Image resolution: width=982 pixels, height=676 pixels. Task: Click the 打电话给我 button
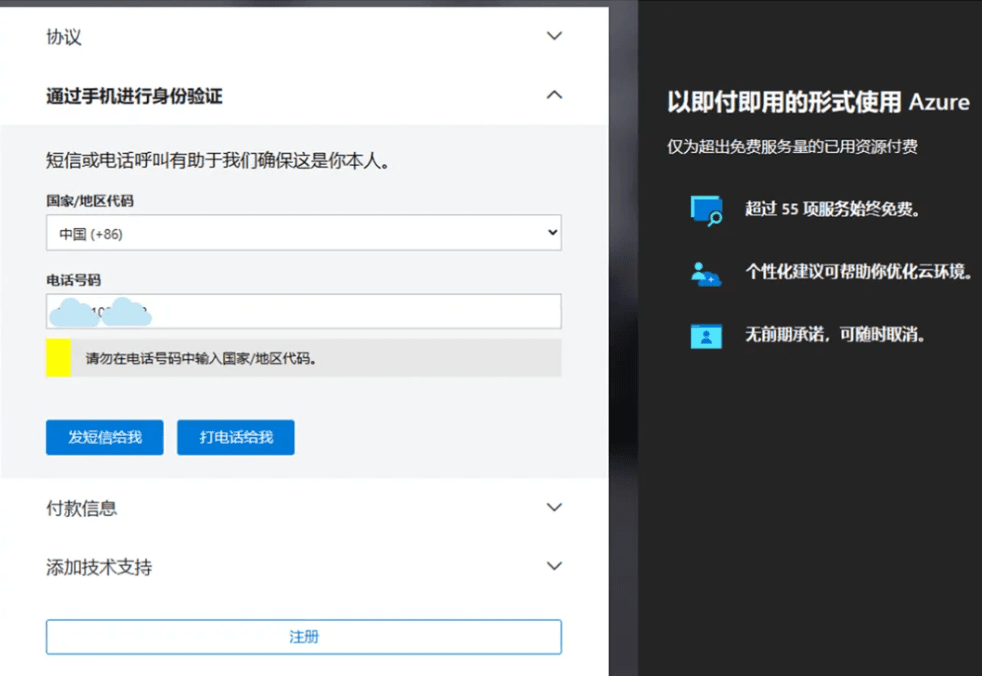[x=235, y=437]
